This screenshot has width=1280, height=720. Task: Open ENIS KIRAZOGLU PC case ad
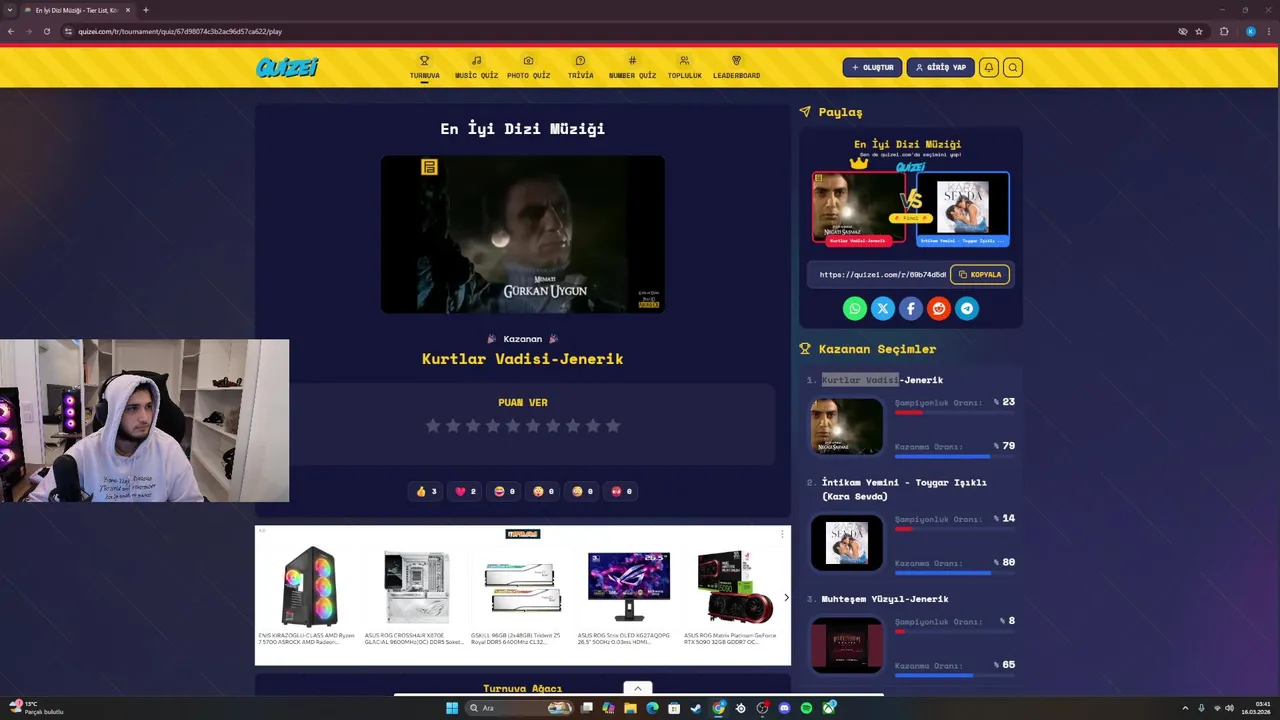pyautogui.click(x=308, y=596)
